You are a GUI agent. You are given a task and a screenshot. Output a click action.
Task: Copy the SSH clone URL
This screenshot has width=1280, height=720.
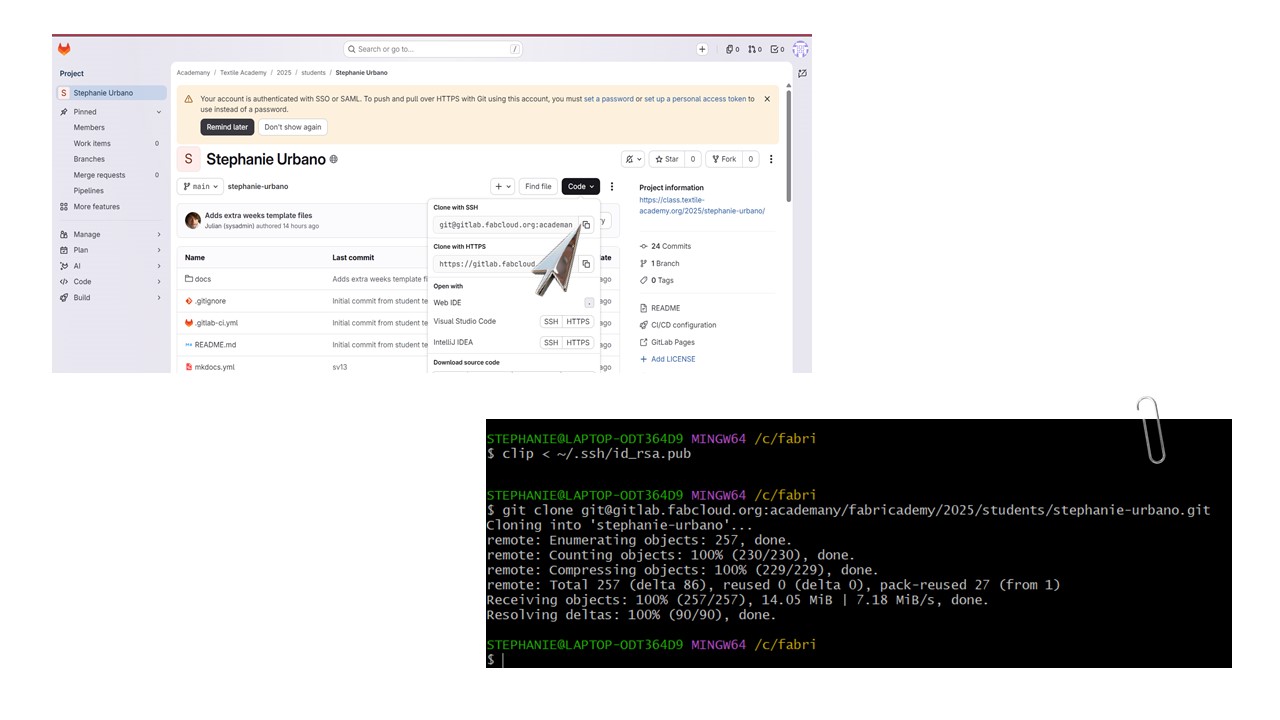click(586, 225)
